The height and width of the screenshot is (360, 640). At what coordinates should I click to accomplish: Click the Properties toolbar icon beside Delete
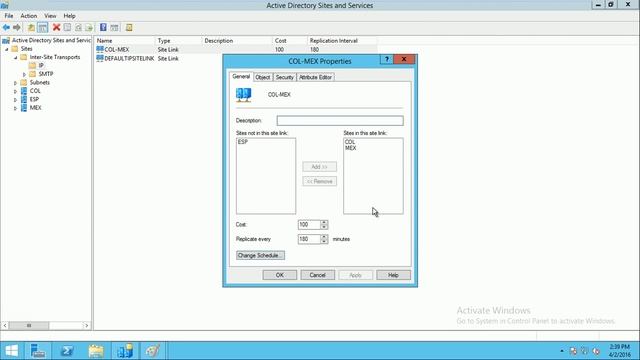(67, 27)
